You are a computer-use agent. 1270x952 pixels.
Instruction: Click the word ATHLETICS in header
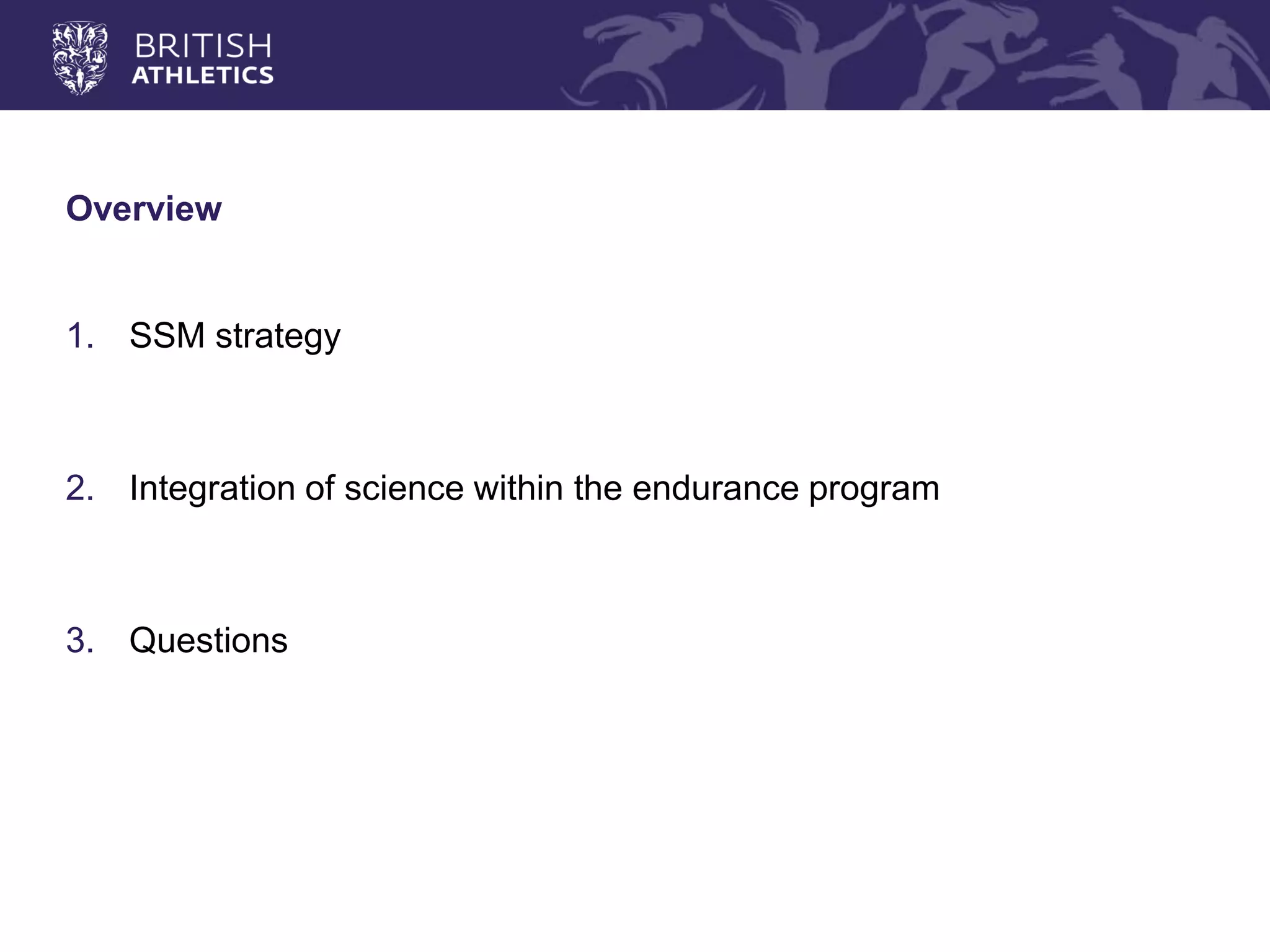(203, 76)
